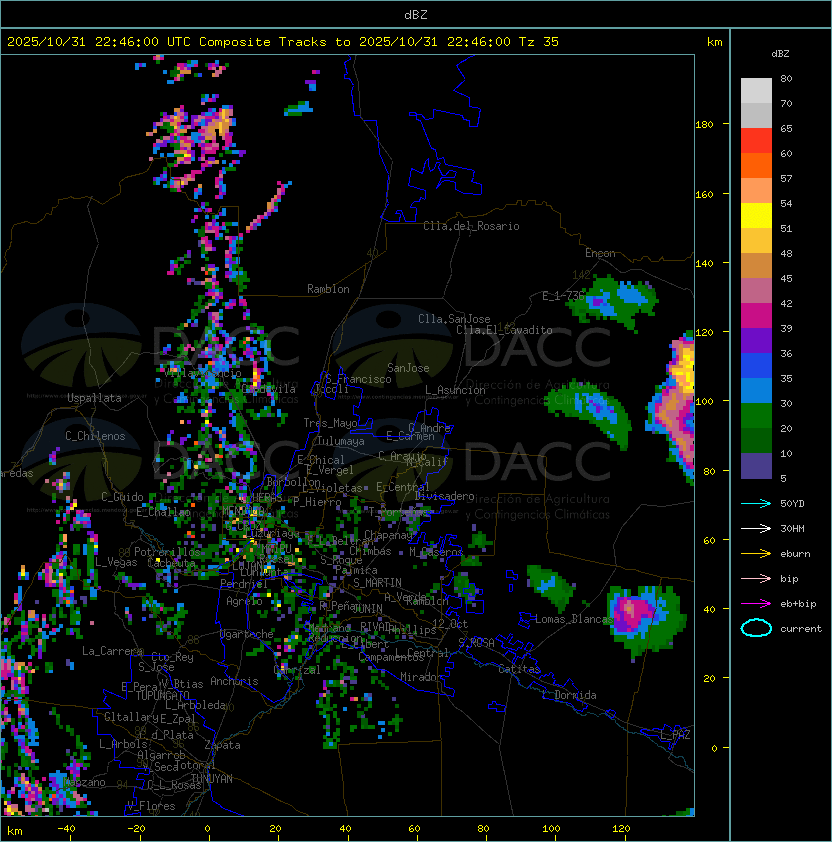Click the Lomas_Blancas place label
The image size is (832, 842).
[x=574, y=619]
